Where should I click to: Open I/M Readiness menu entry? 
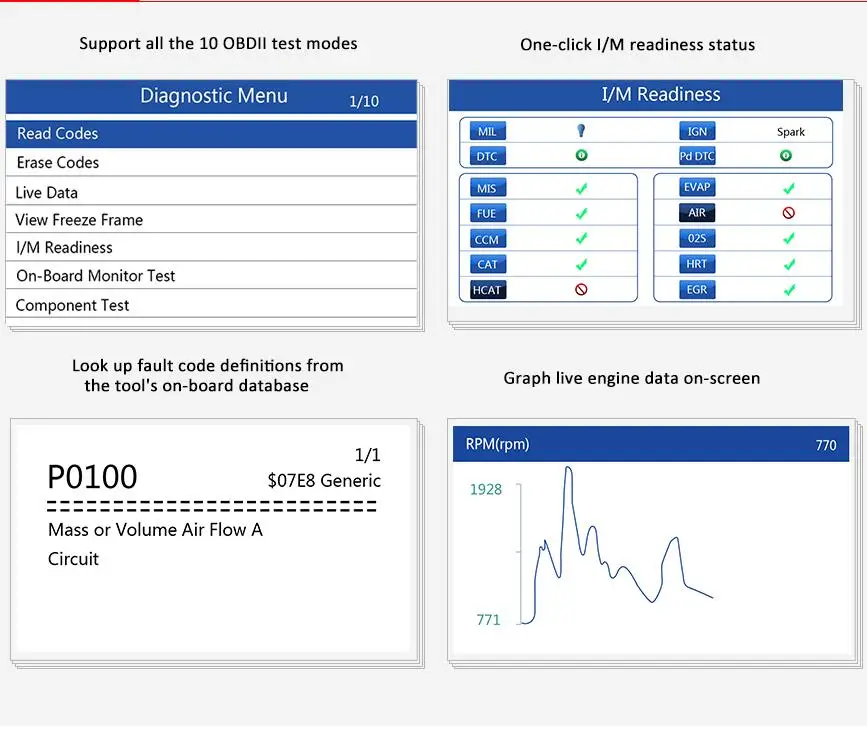[211, 247]
